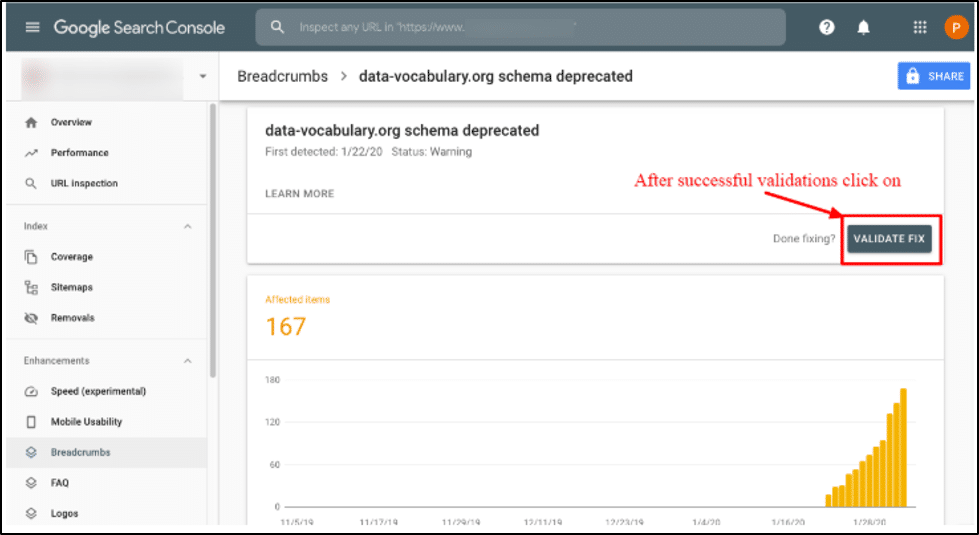Click the Breadcrumbs layers icon
979x535 pixels.
coord(31,453)
